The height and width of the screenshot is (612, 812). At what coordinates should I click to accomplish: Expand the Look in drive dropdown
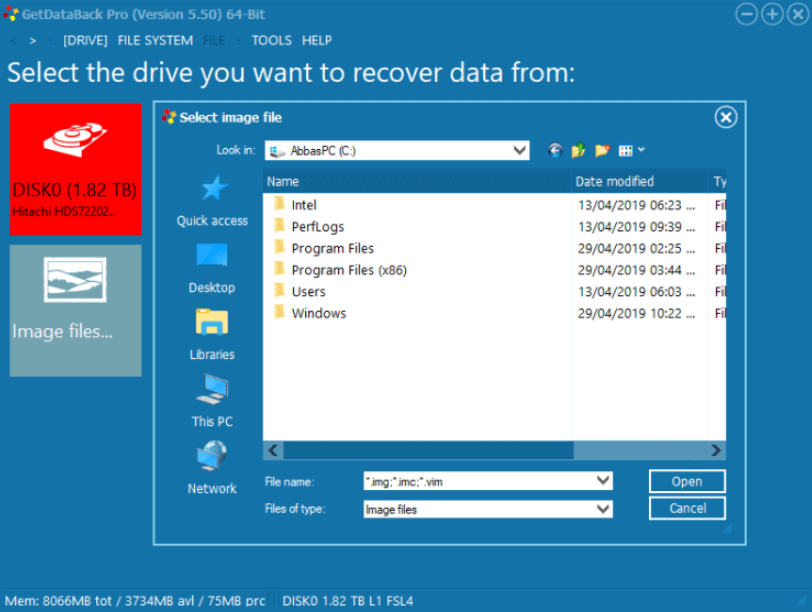[519, 151]
